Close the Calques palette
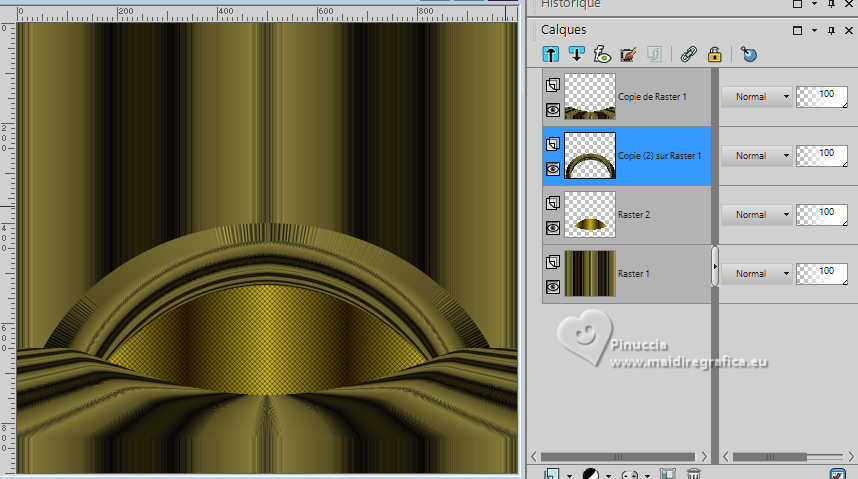Viewport: 858px width, 479px height. [849, 31]
